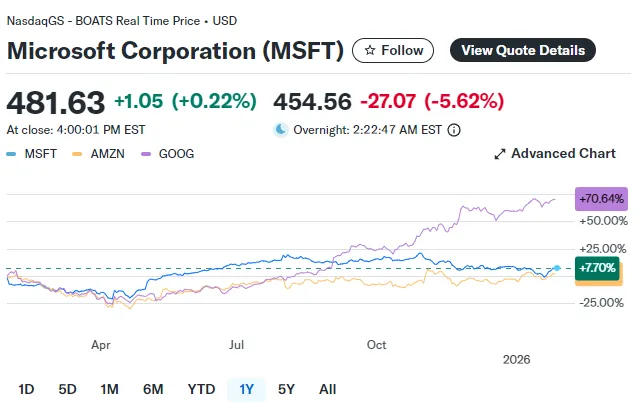Click the +7.70% MSFT value label
This screenshot has height=403, width=638.
(598, 268)
